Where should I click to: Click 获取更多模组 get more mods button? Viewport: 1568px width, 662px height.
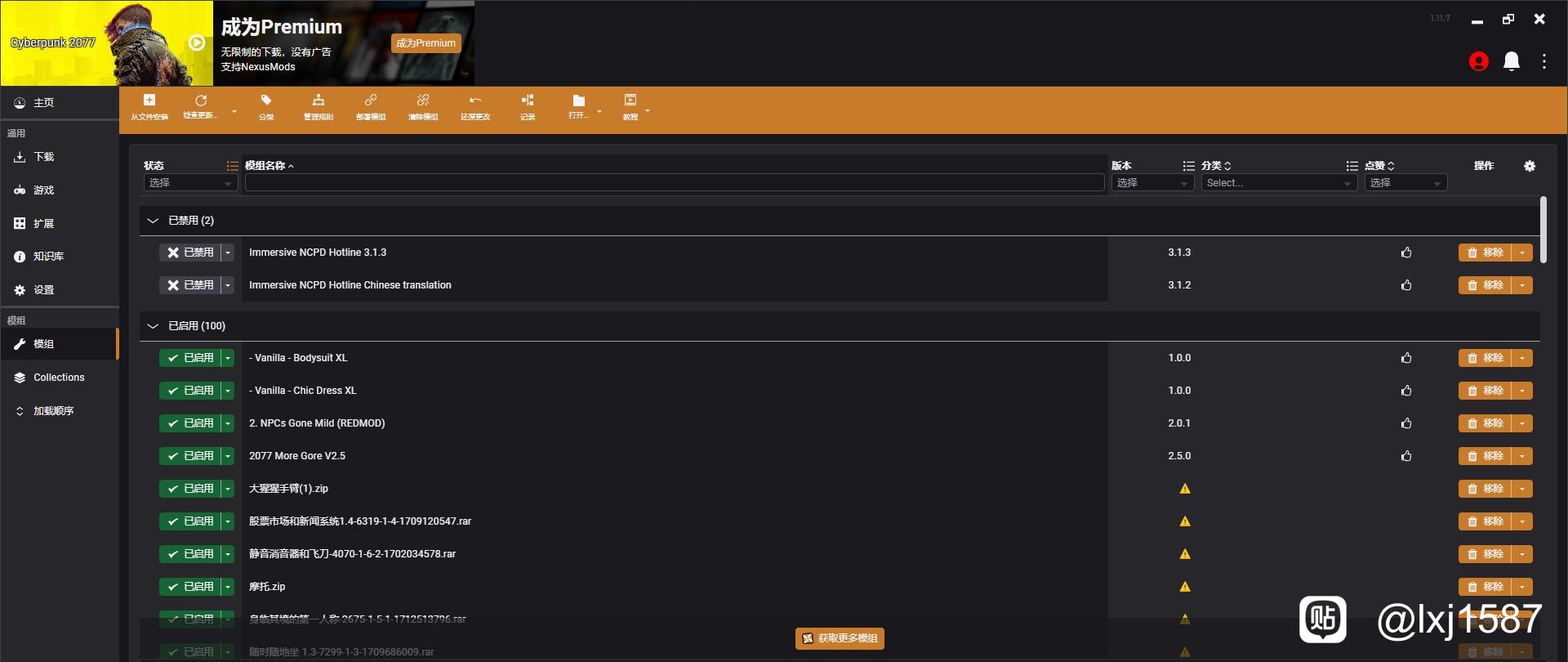tap(840, 638)
